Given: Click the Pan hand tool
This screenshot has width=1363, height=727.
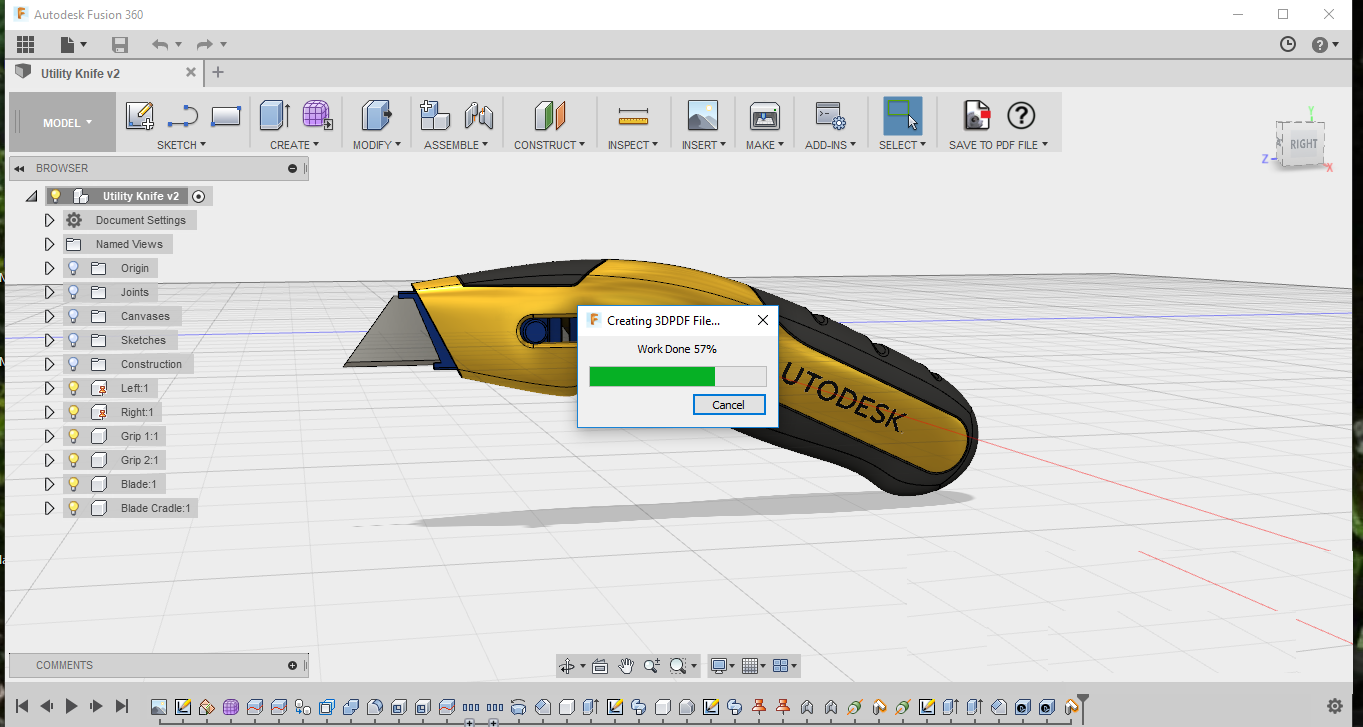Looking at the screenshot, I should tap(626, 666).
